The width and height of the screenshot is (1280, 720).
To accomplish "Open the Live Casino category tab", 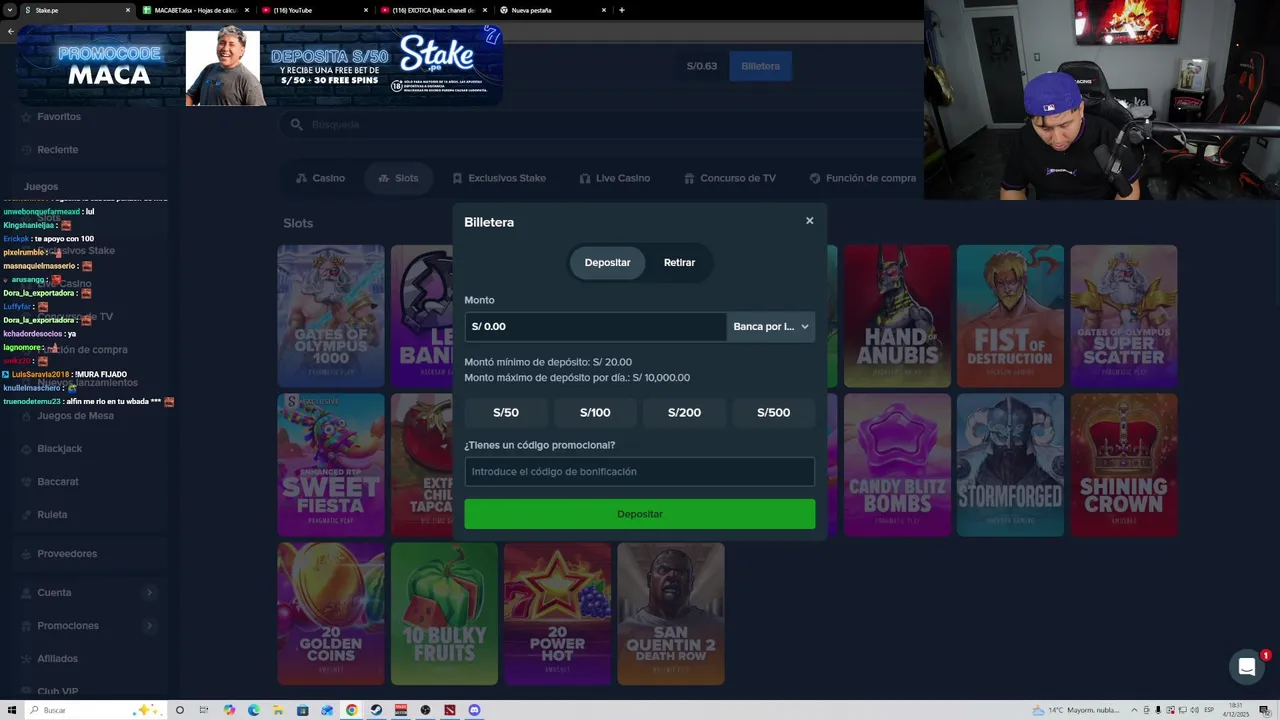I will (x=615, y=178).
